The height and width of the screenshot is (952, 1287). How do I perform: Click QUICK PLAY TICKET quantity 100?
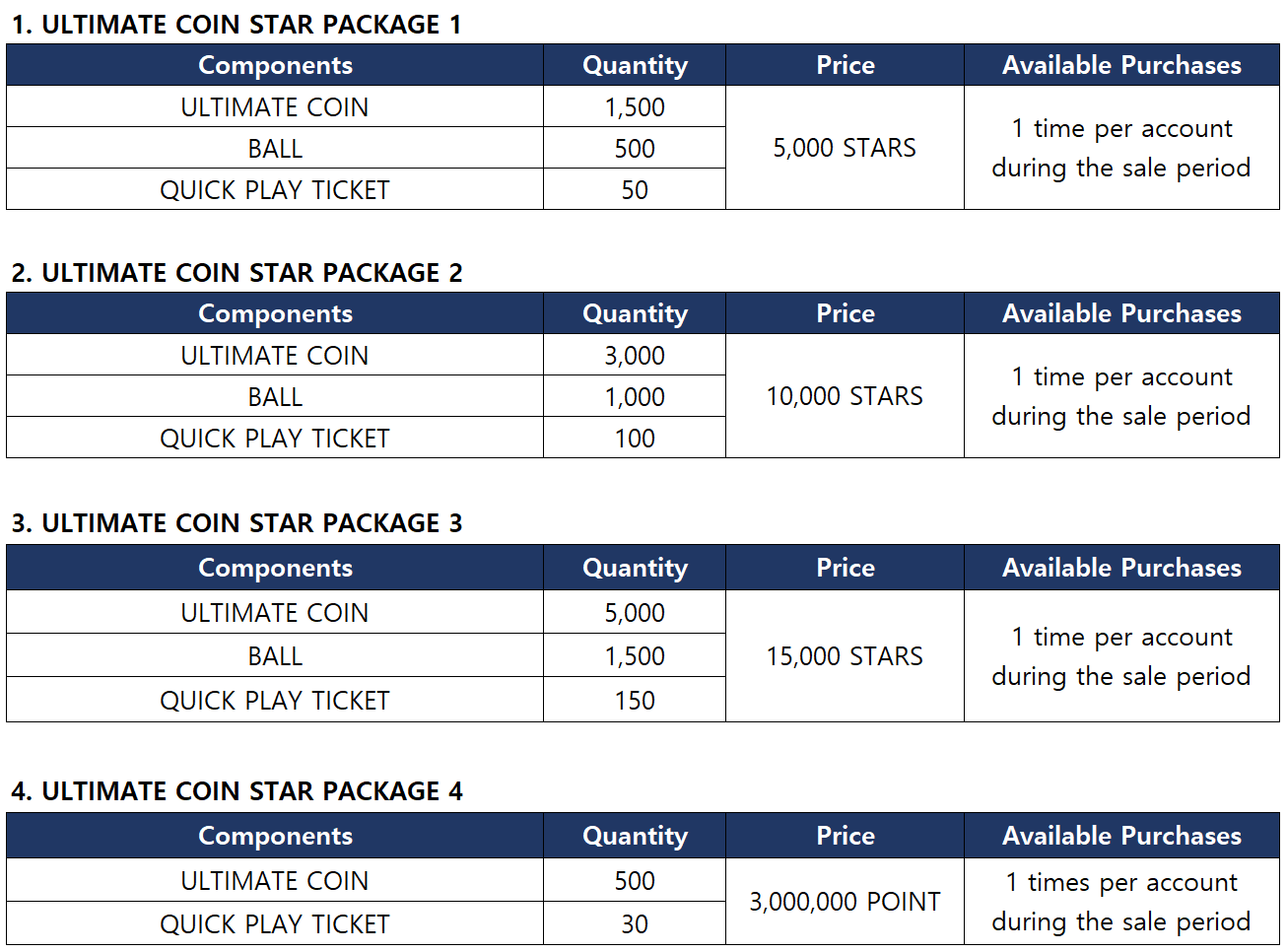[x=635, y=439]
